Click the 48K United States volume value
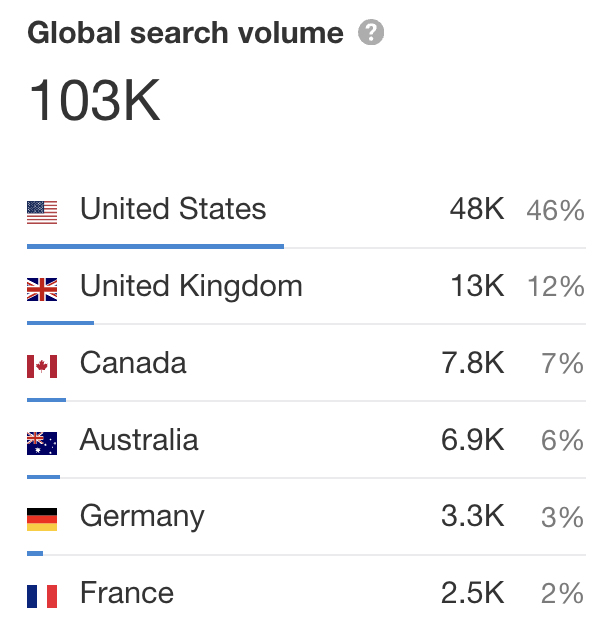This screenshot has height=626, width=612. click(477, 208)
